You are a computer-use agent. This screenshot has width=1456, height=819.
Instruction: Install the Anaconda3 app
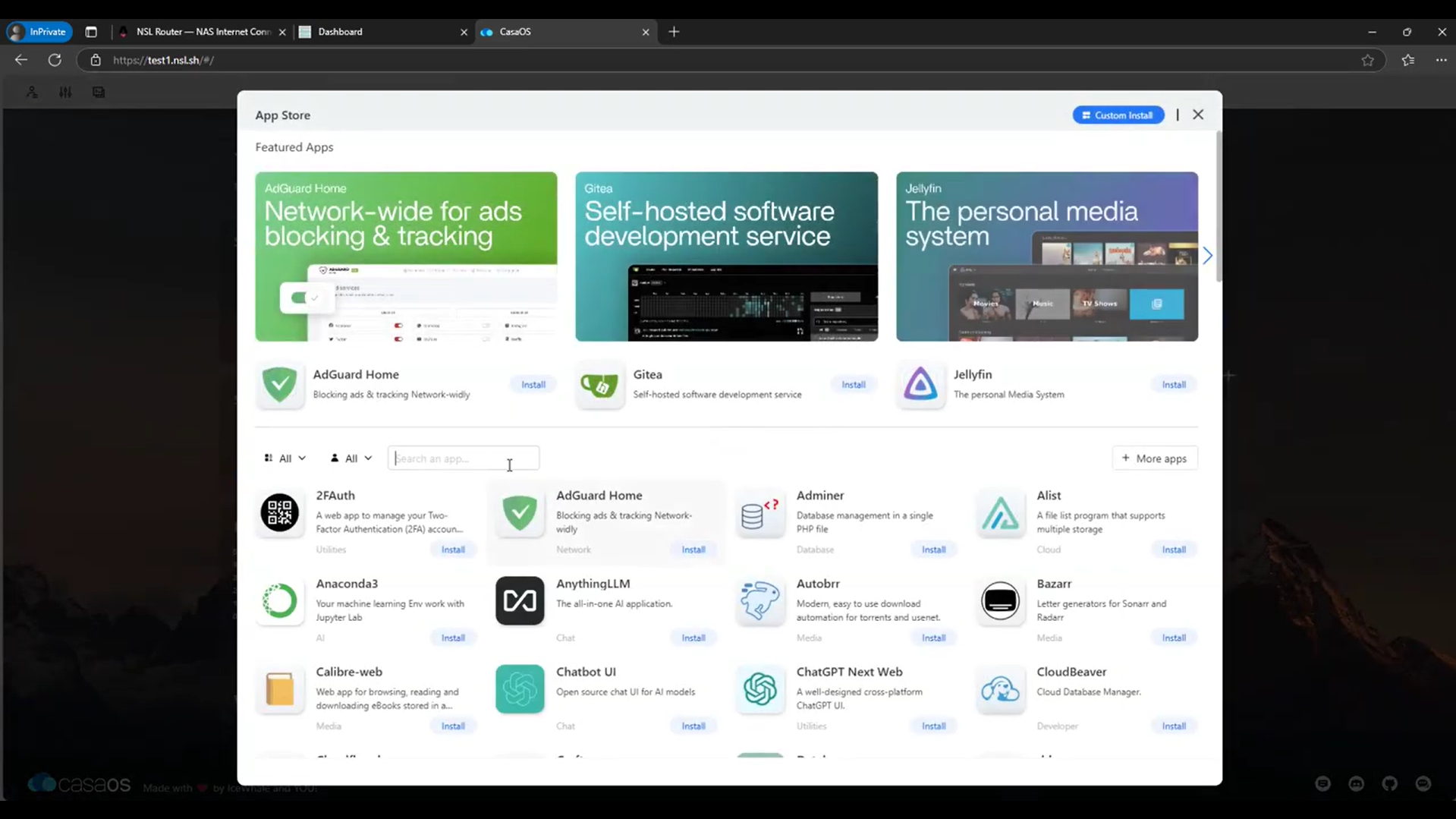coord(453,638)
